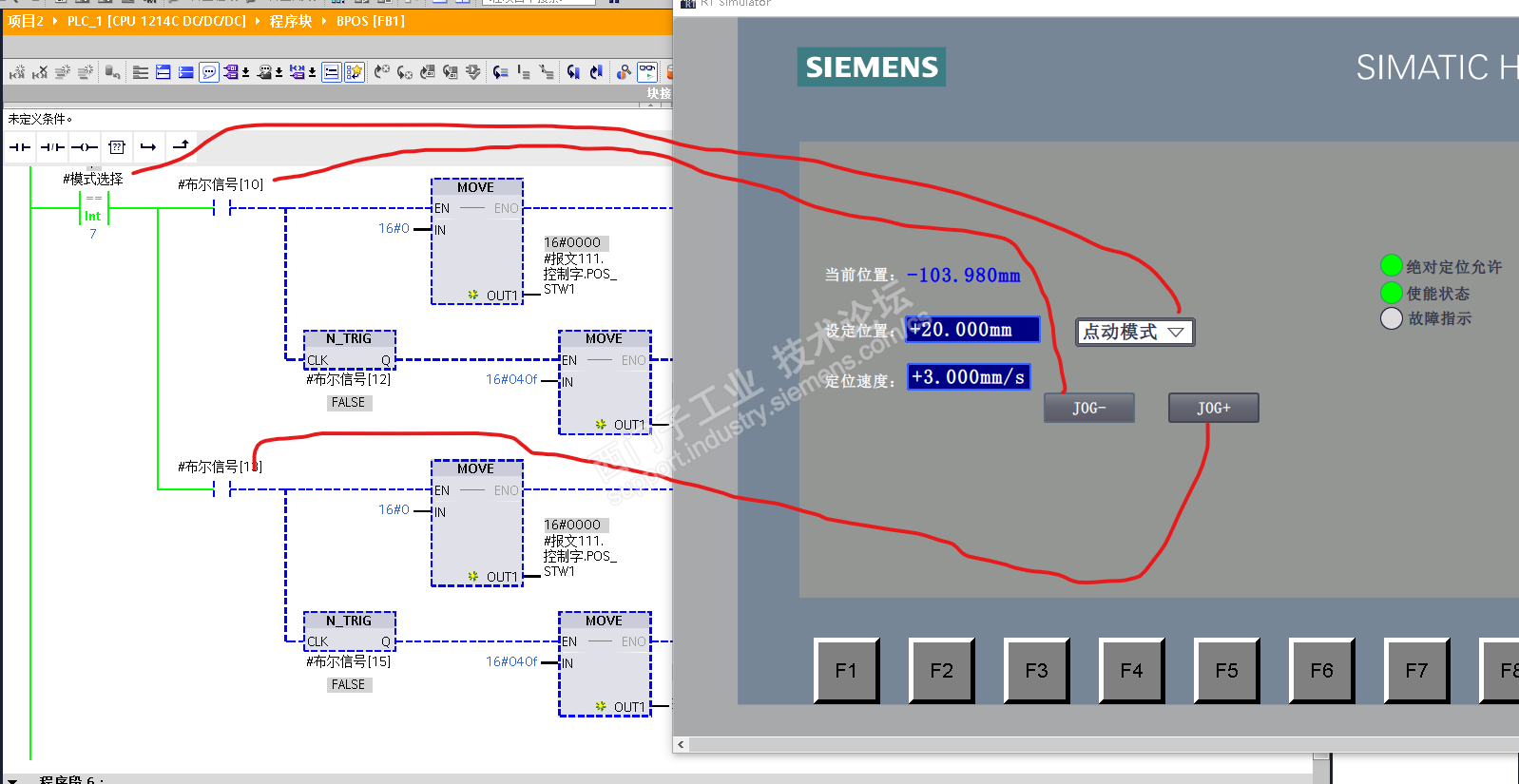Screen dimensions: 1519x784
Task: Insert a normally closed contact
Action: click(x=52, y=147)
